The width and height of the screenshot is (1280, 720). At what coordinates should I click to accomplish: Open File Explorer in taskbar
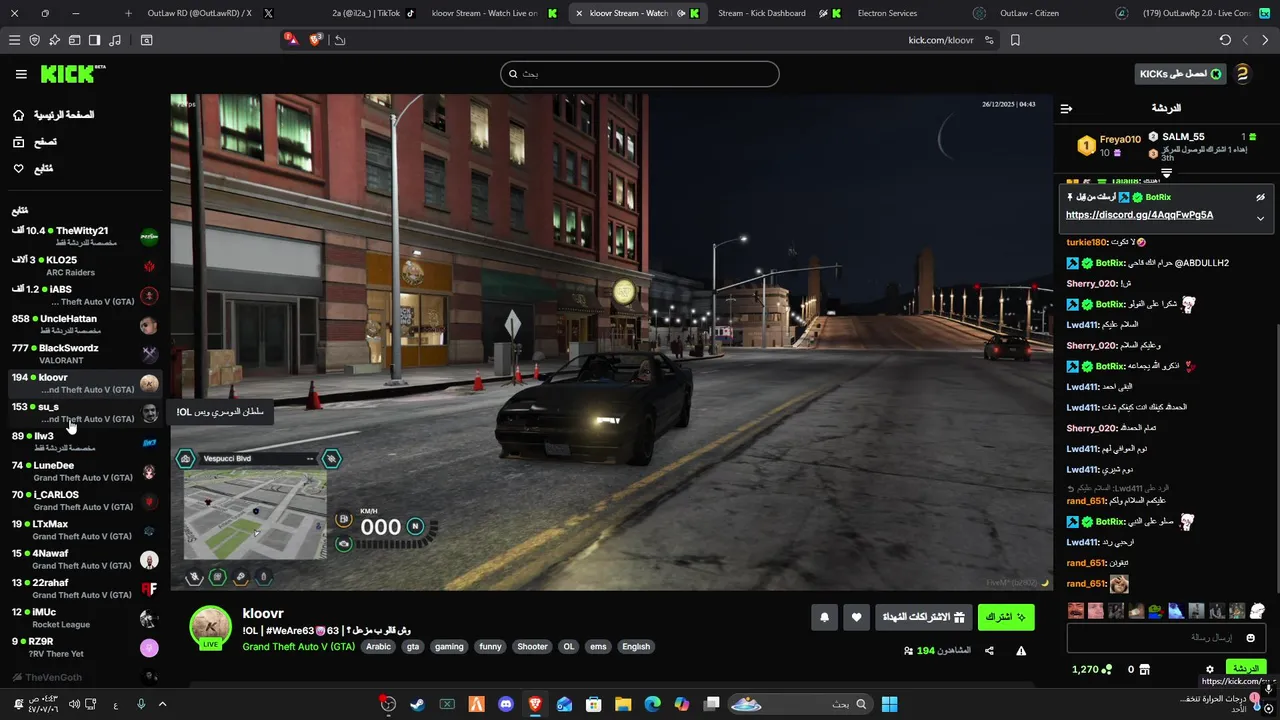pos(623,704)
